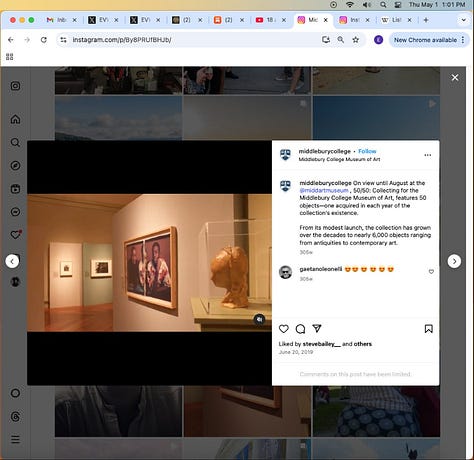Click Chrome zoom magnifier icon in address bar
The height and width of the screenshot is (460, 474).
(x=340, y=40)
